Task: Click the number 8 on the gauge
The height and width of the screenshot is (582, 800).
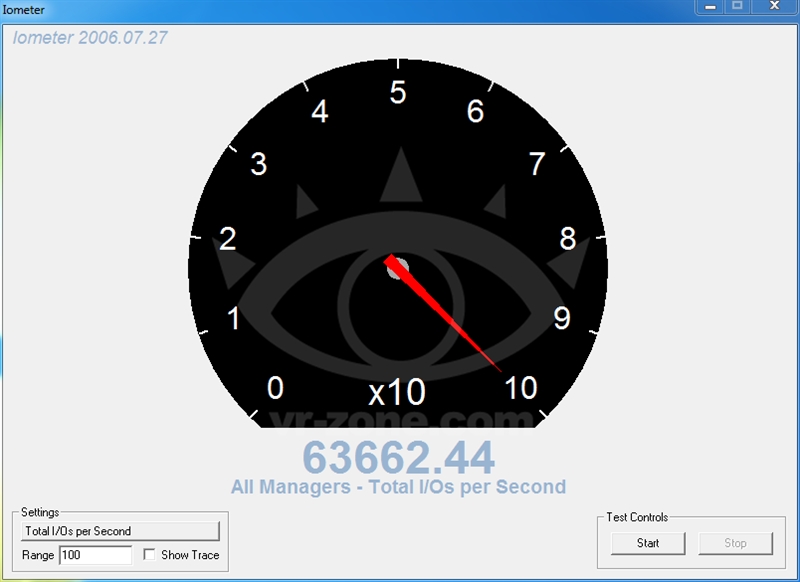Action: [x=568, y=239]
